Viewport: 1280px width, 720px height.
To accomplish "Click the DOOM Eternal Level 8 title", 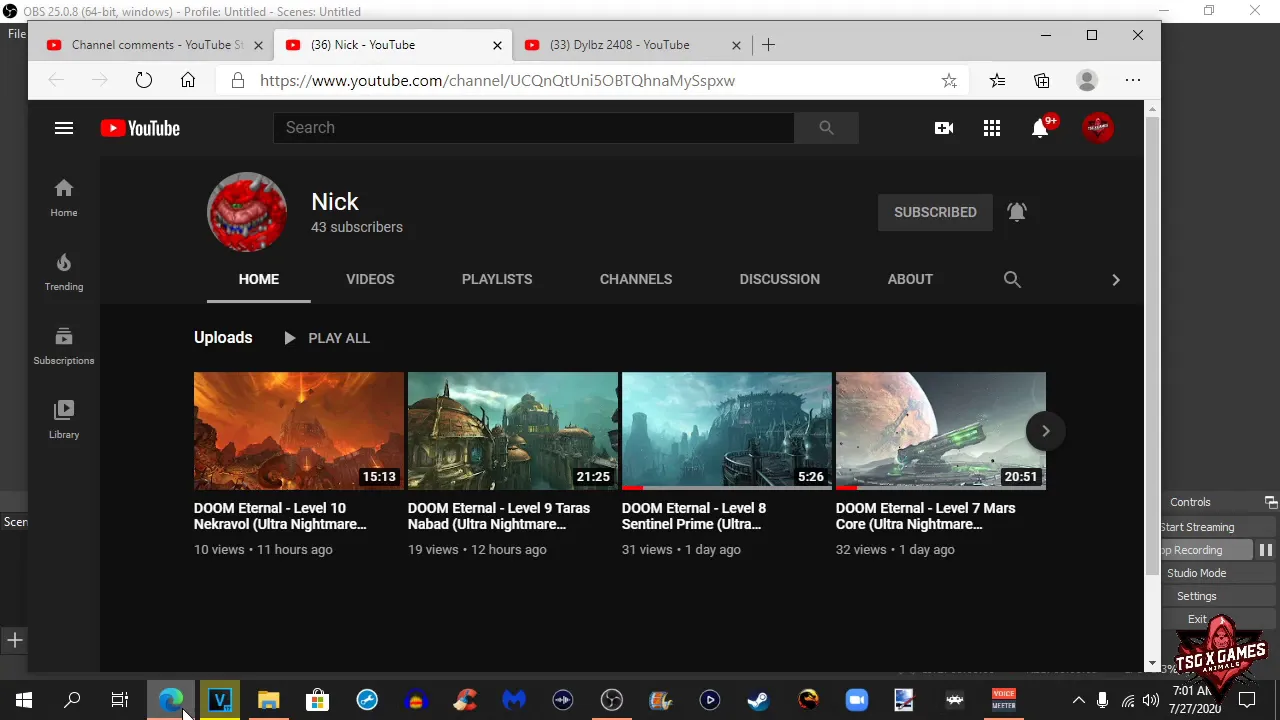I will click(x=694, y=516).
